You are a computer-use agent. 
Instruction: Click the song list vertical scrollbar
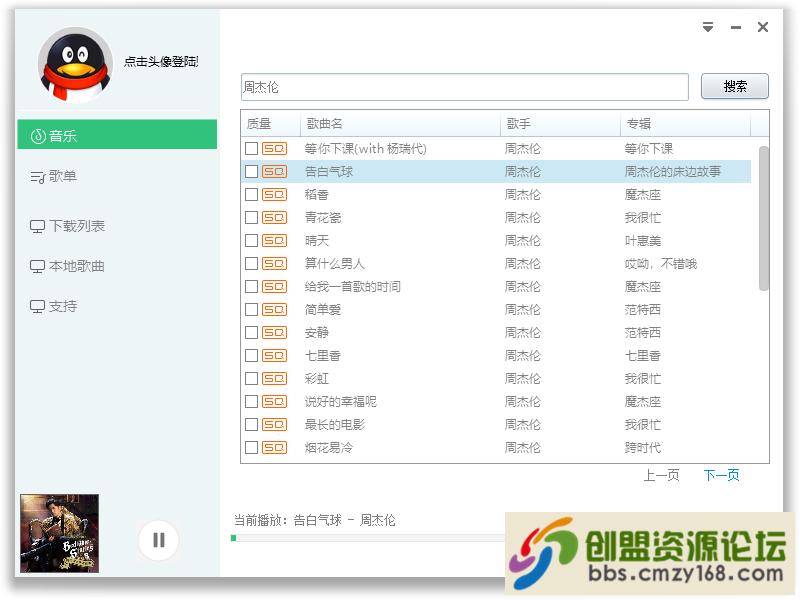tap(763, 218)
